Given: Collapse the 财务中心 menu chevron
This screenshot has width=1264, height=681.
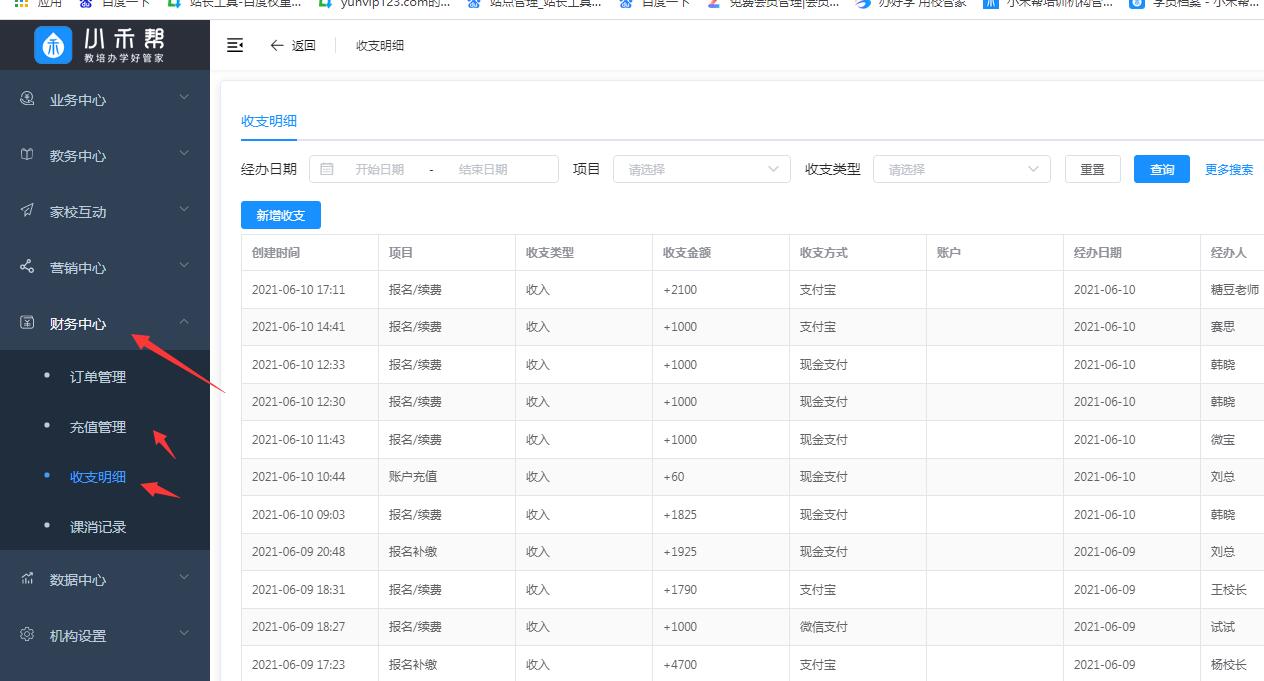Looking at the screenshot, I should click(x=184, y=321).
